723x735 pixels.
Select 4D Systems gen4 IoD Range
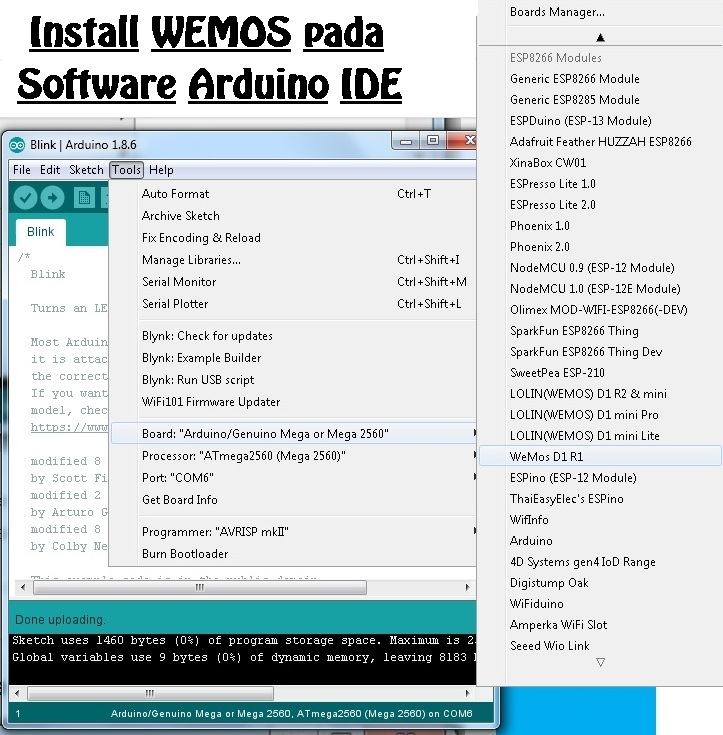click(x=600, y=562)
